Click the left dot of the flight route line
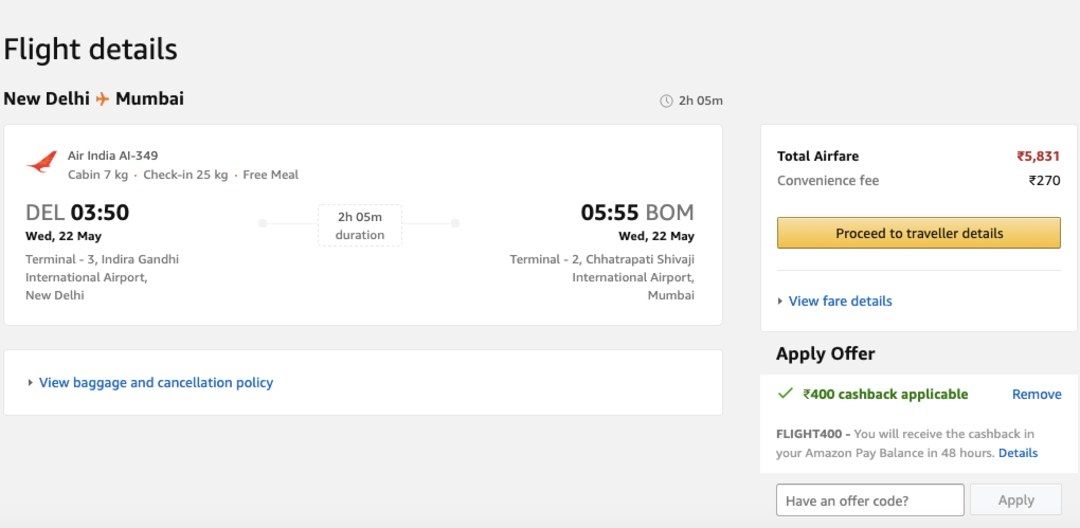This screenshot has height=528, width=1080. [262, 223]
